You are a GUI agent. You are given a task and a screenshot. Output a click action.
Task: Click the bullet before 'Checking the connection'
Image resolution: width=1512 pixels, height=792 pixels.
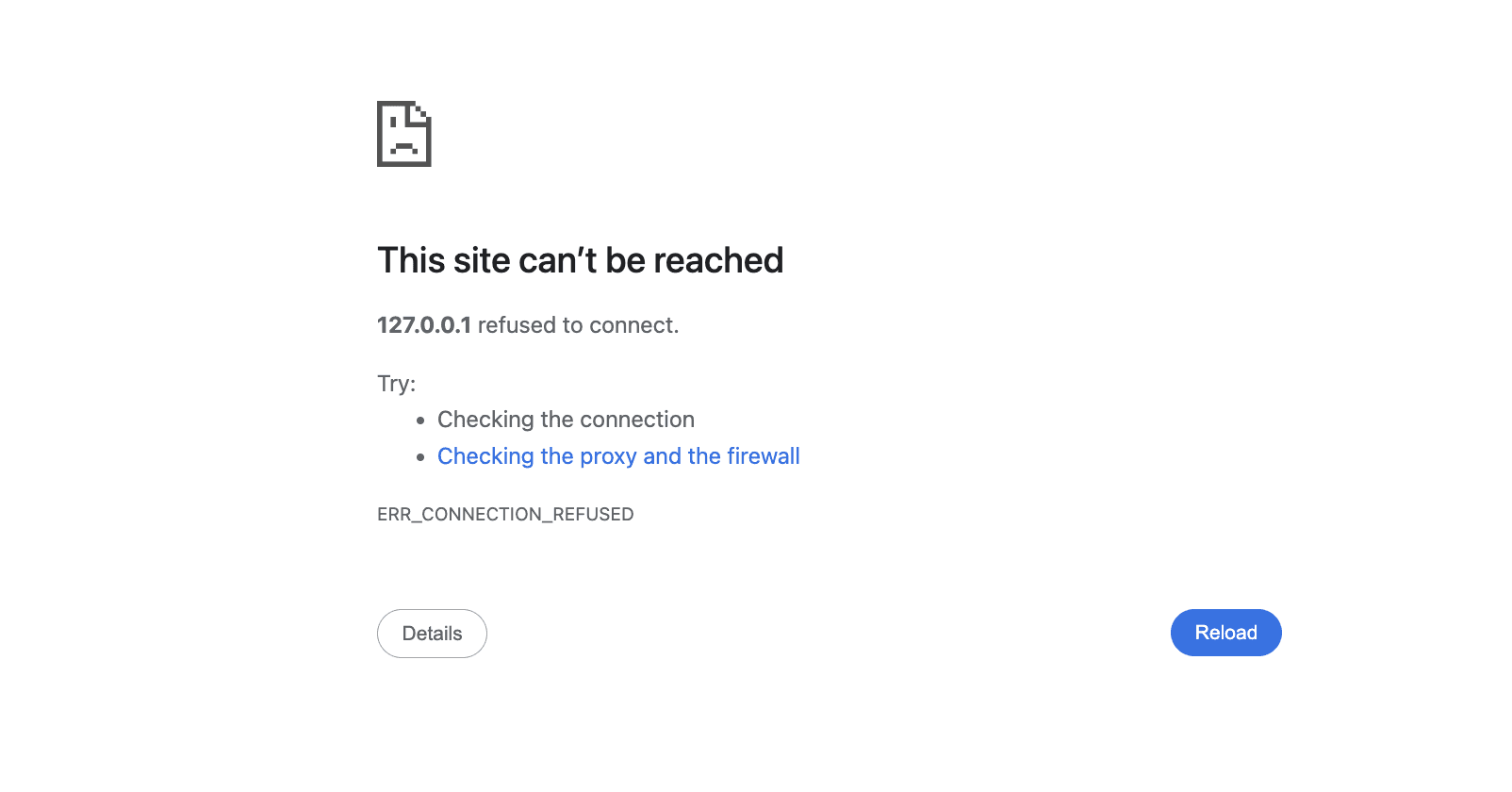[420, 421]
